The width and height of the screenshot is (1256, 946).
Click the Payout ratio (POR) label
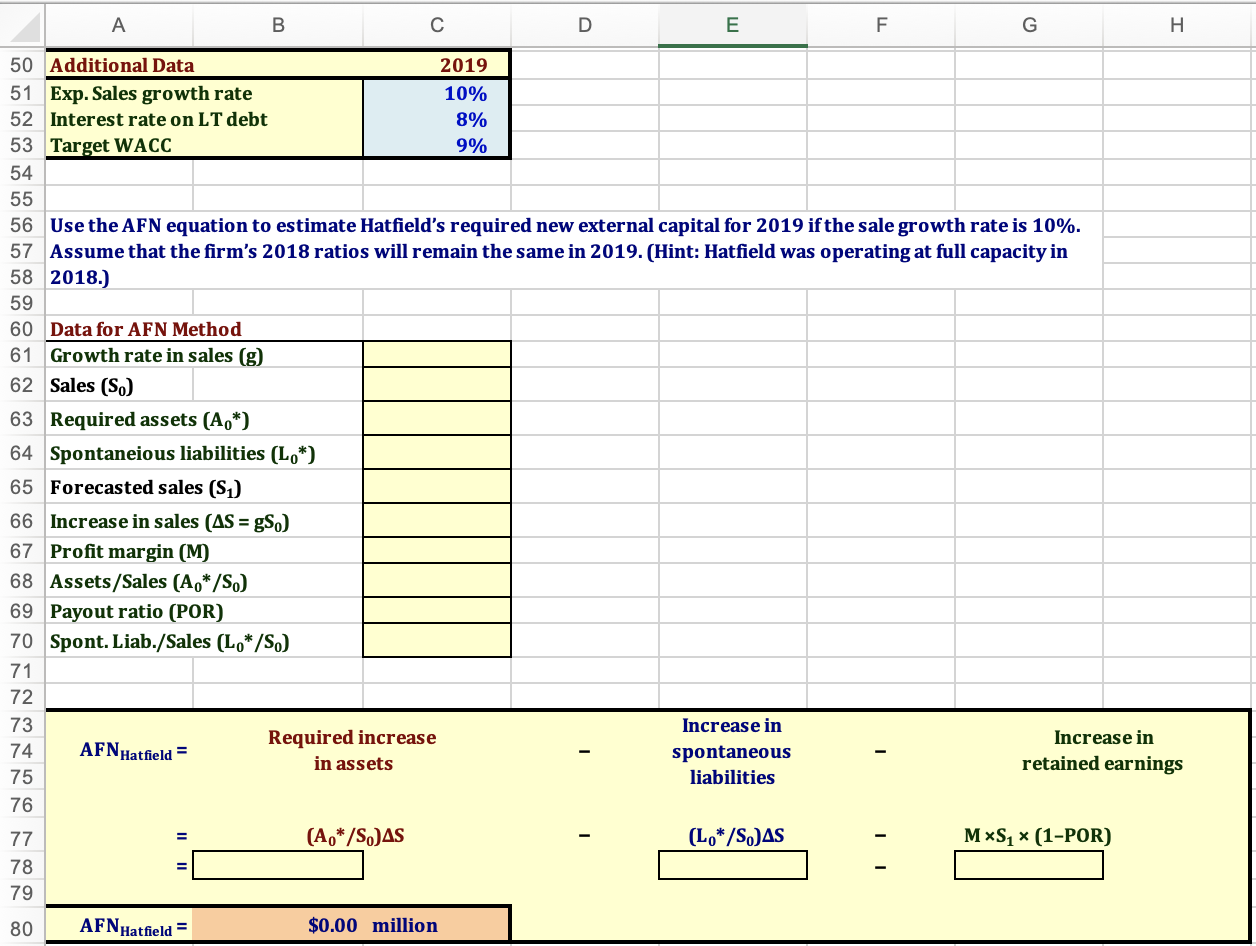pos(137,610)
